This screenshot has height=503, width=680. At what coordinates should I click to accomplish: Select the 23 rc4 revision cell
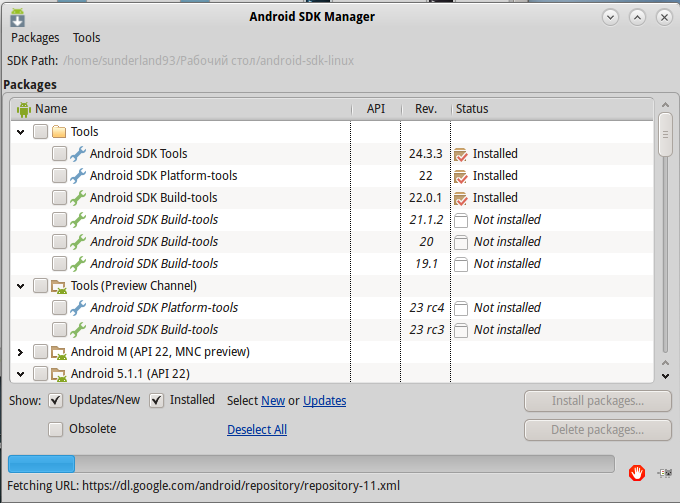[426, 308]
